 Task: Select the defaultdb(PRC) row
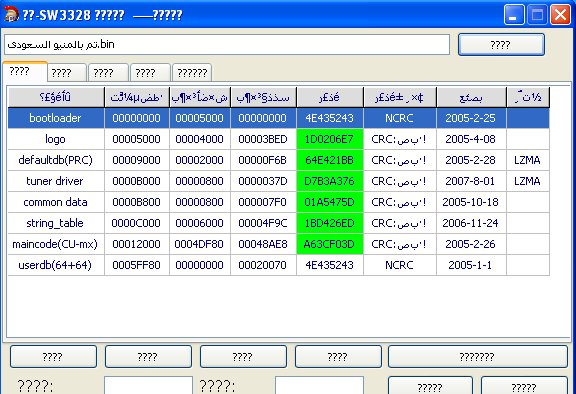(278, 160)
